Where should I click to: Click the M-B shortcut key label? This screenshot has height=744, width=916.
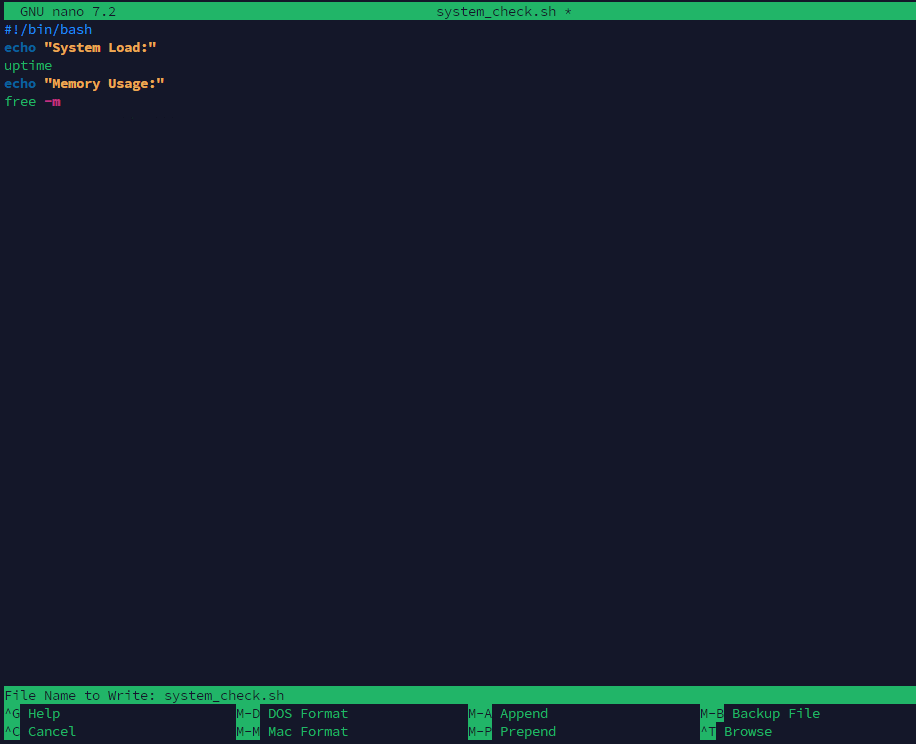tap(712, 713)
